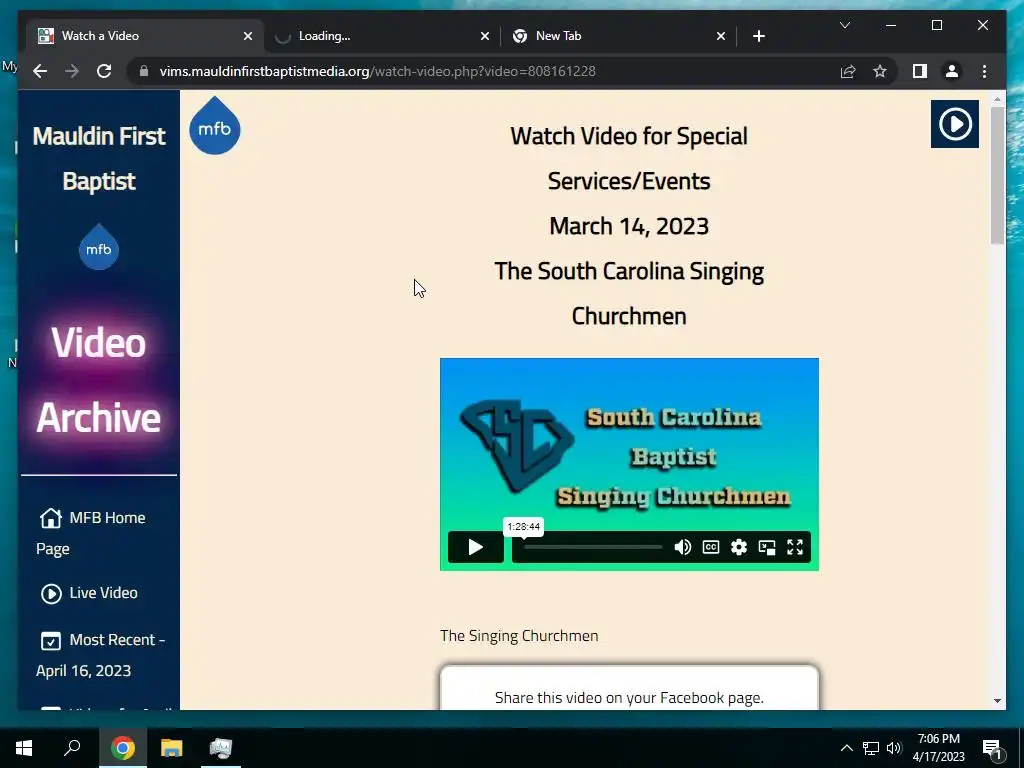Toggle closed captions in video player
The height and width of the screenshot is (768, 1024).
click(x=711, y=547)
